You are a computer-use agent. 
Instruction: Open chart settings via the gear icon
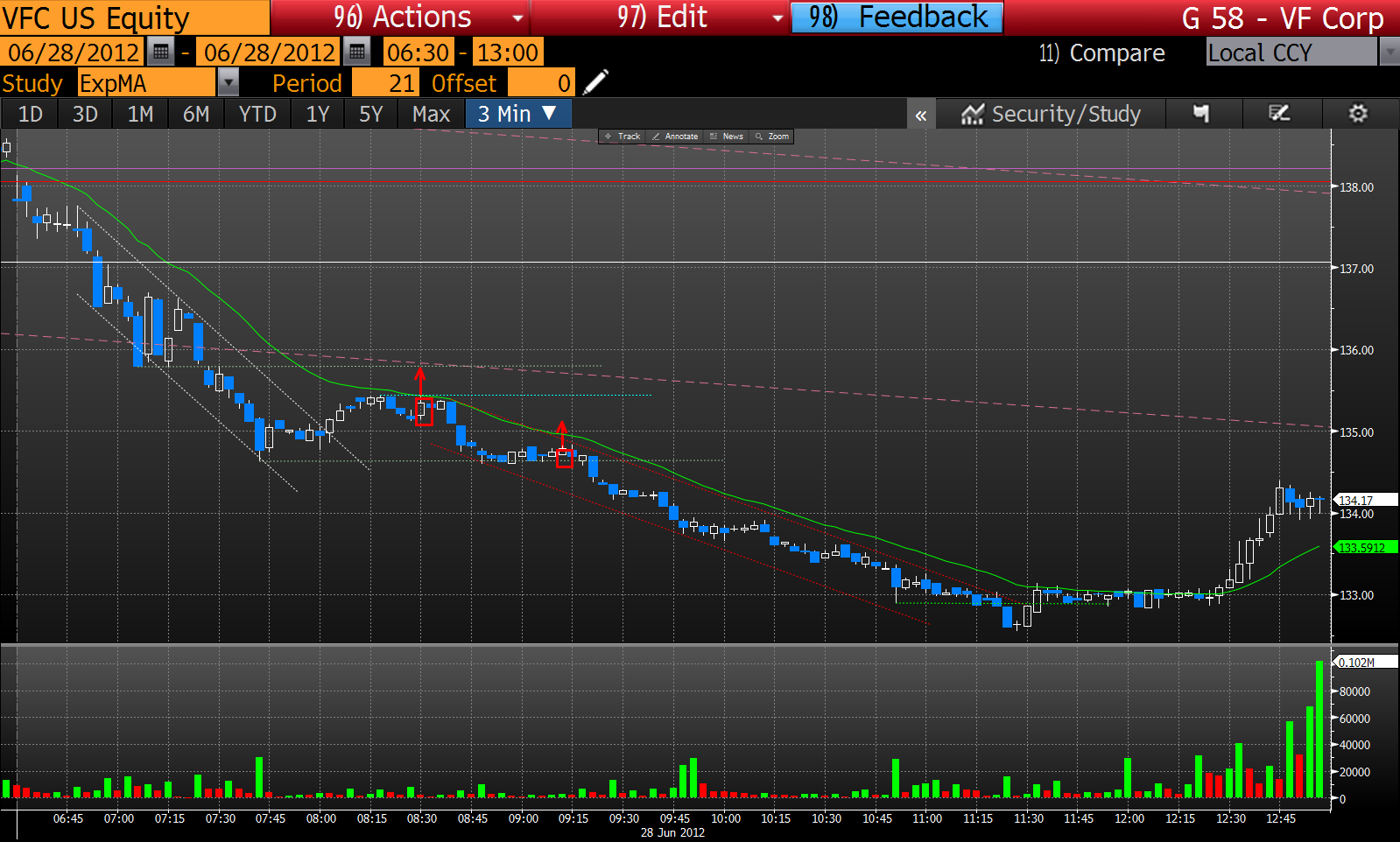click(x=1358, y=114)
